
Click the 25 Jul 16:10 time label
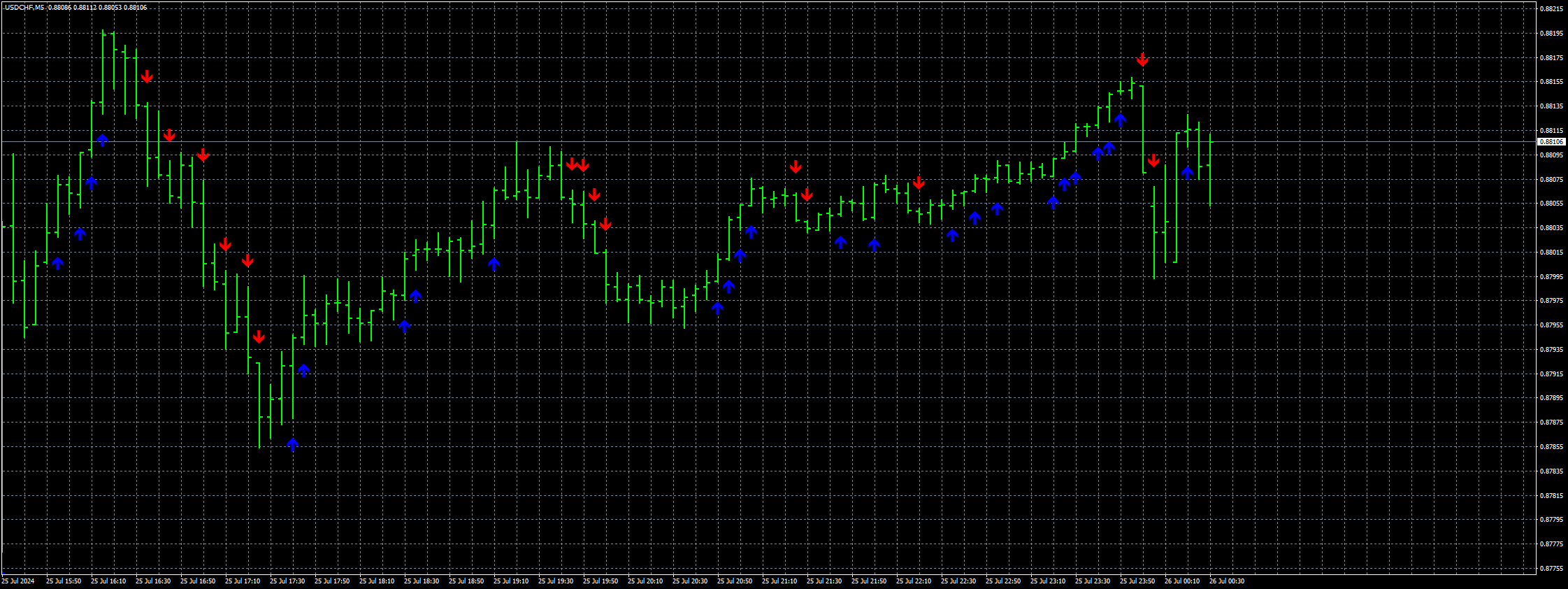(x=108, y=581)
